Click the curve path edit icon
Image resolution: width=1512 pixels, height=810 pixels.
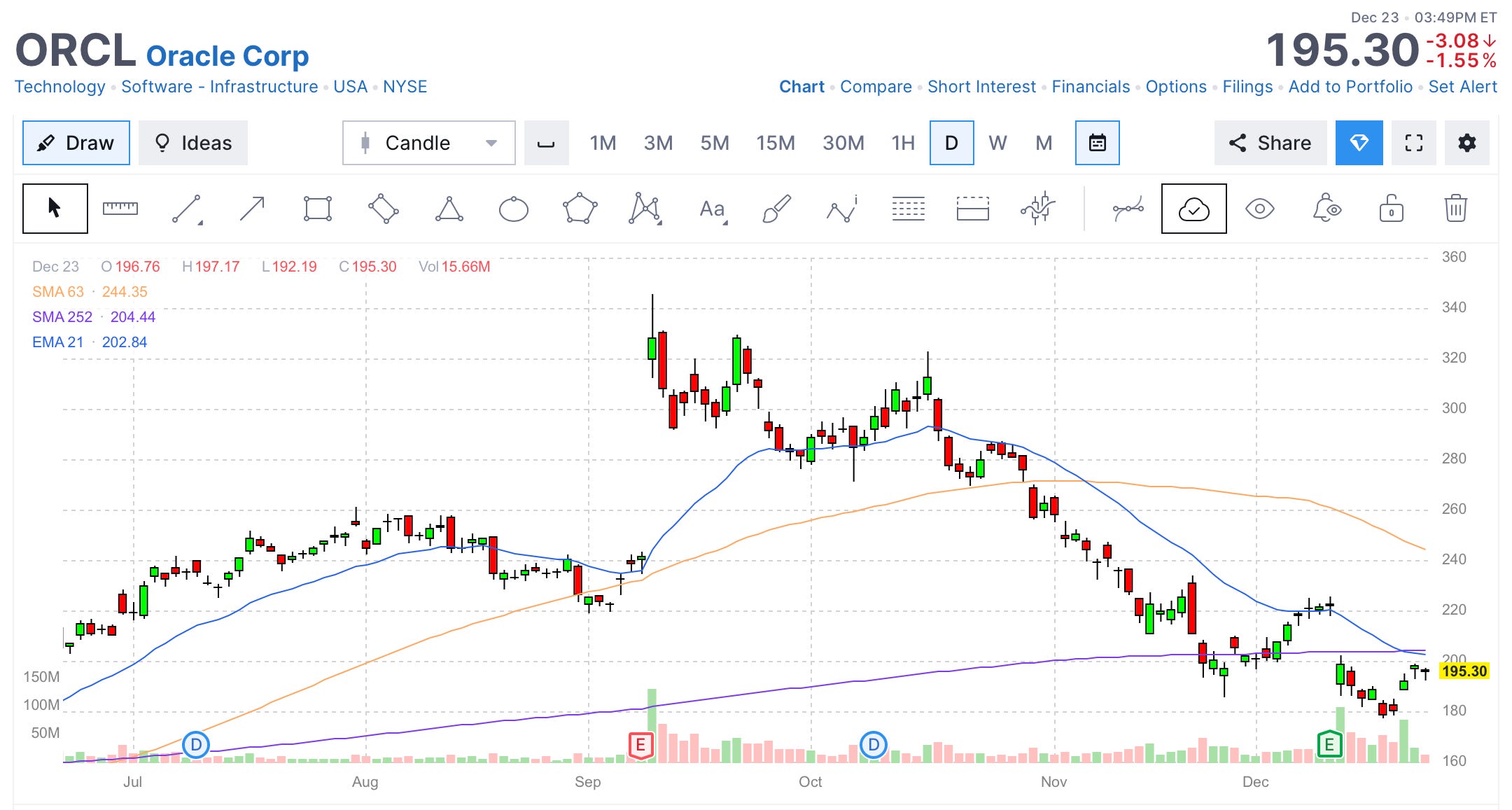(x=1128, y=209)
